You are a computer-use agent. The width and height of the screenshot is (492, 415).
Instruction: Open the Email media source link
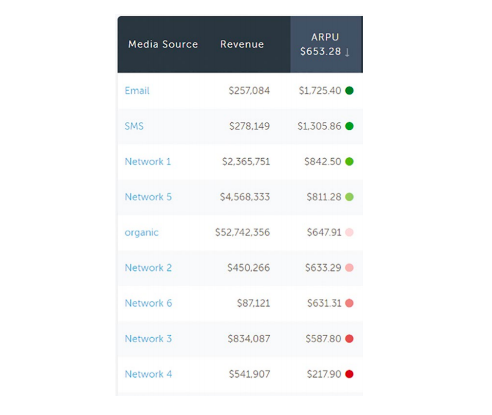(137, 91)
